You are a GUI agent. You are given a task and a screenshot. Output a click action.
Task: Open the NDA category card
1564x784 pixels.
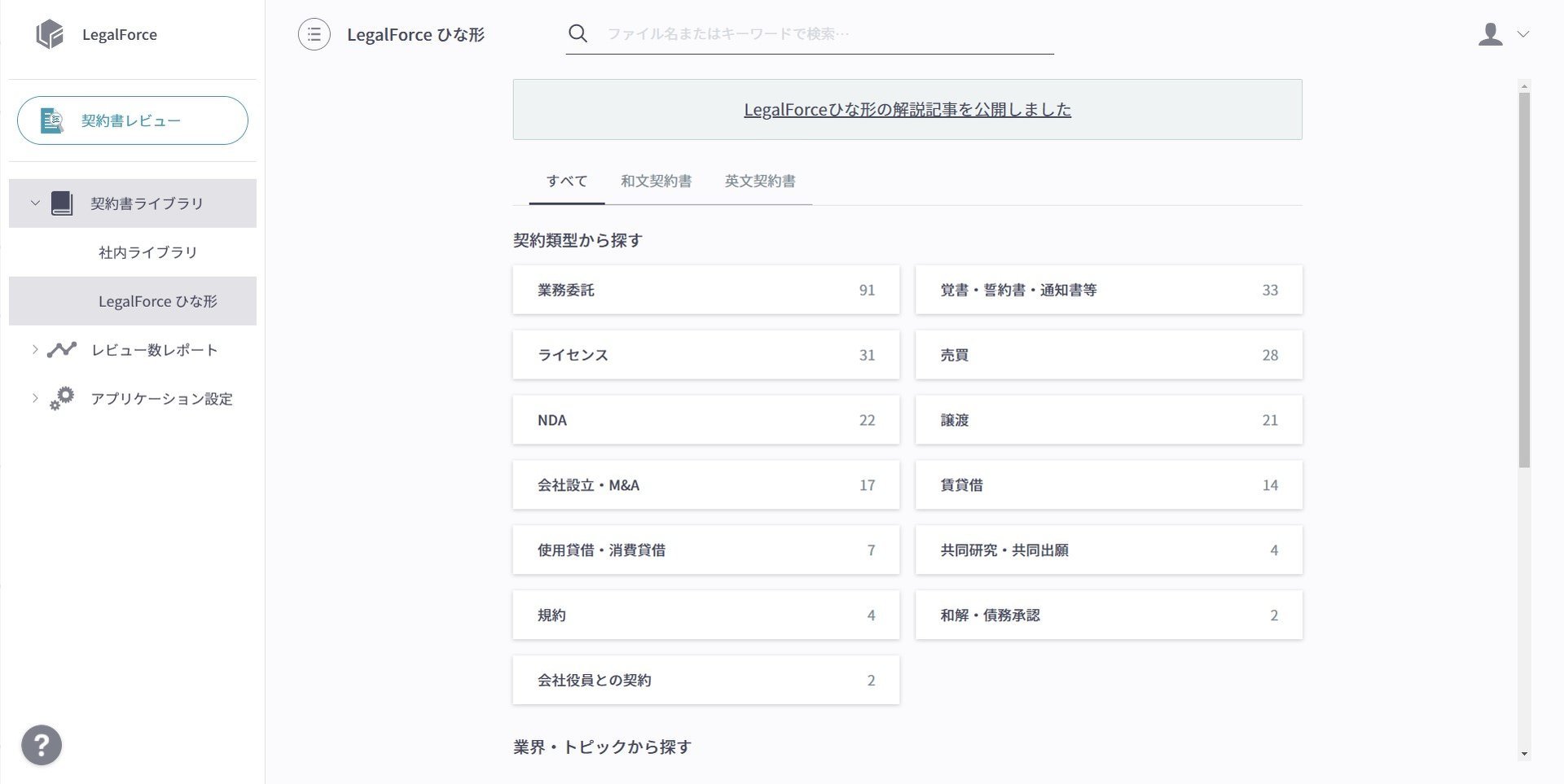(x=706, y=420)
